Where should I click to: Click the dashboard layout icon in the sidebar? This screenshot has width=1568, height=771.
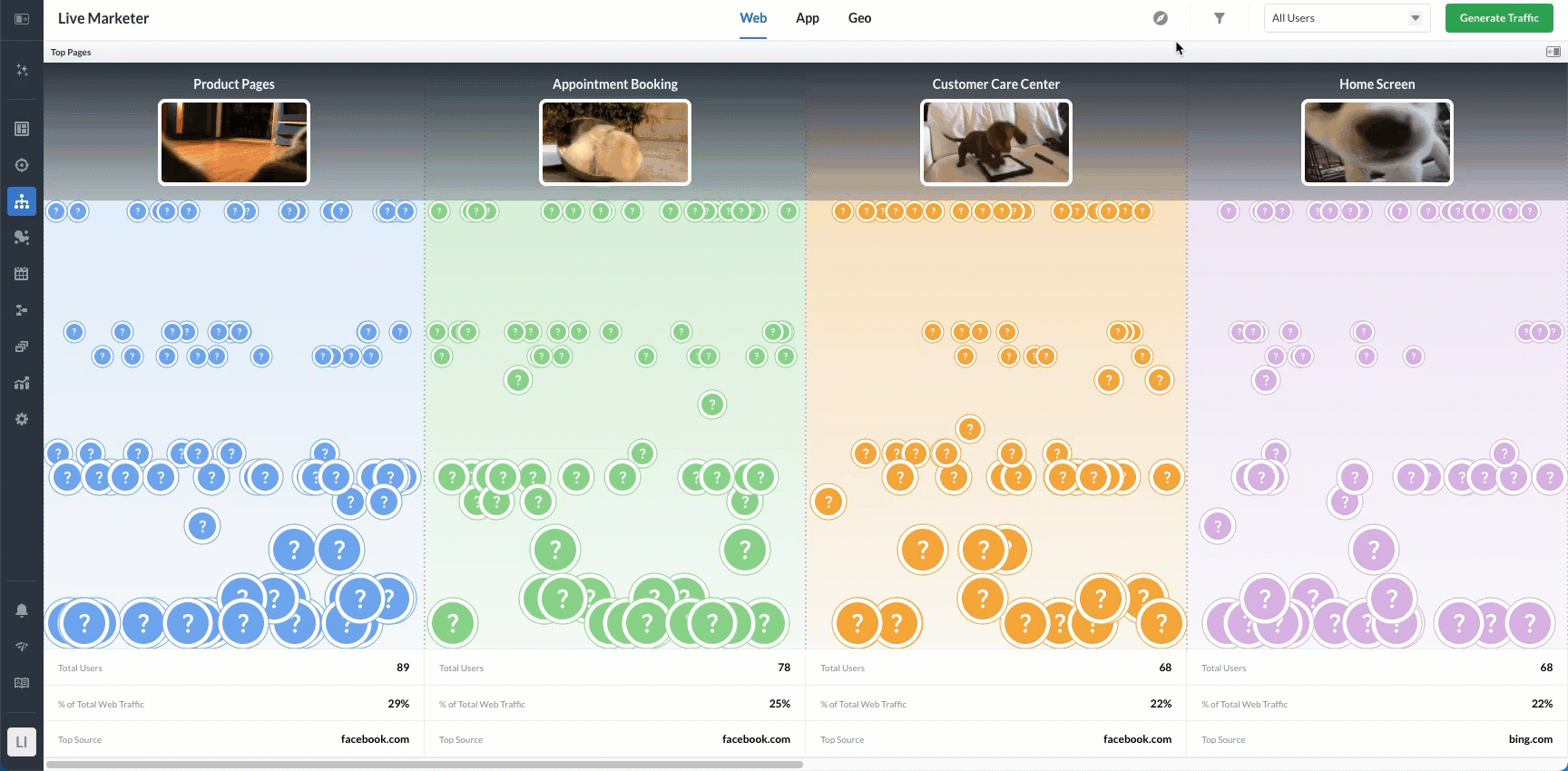[22, 129]
